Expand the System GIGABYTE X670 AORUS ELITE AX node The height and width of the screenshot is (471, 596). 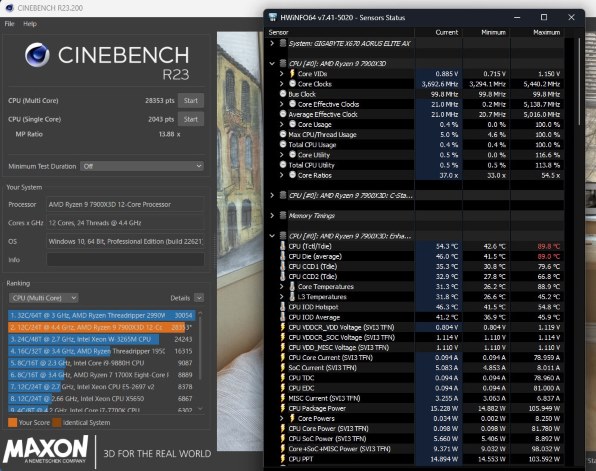tap(272, 43)
